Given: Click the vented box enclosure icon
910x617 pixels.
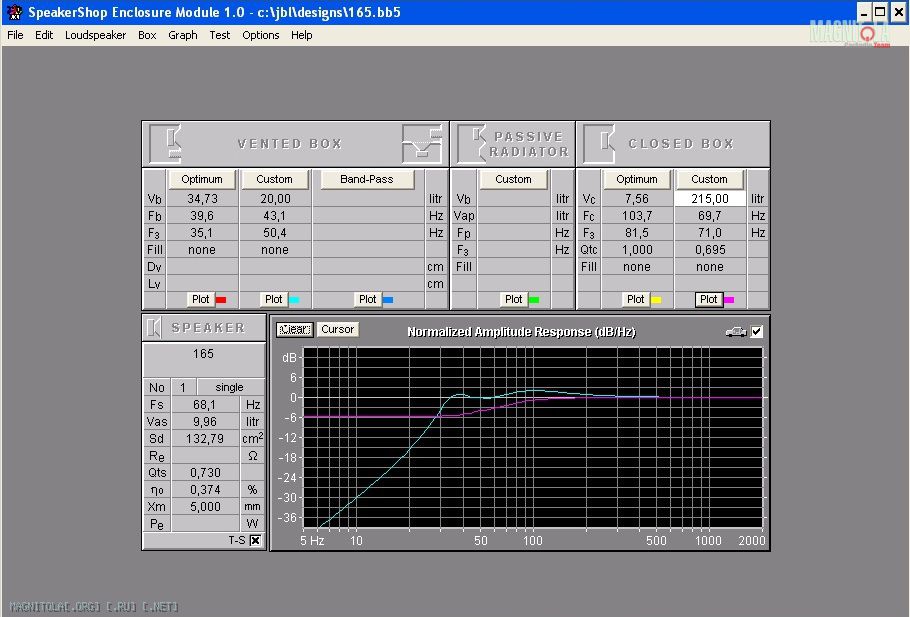Looking at the screenshot, I should click(165, 144).
